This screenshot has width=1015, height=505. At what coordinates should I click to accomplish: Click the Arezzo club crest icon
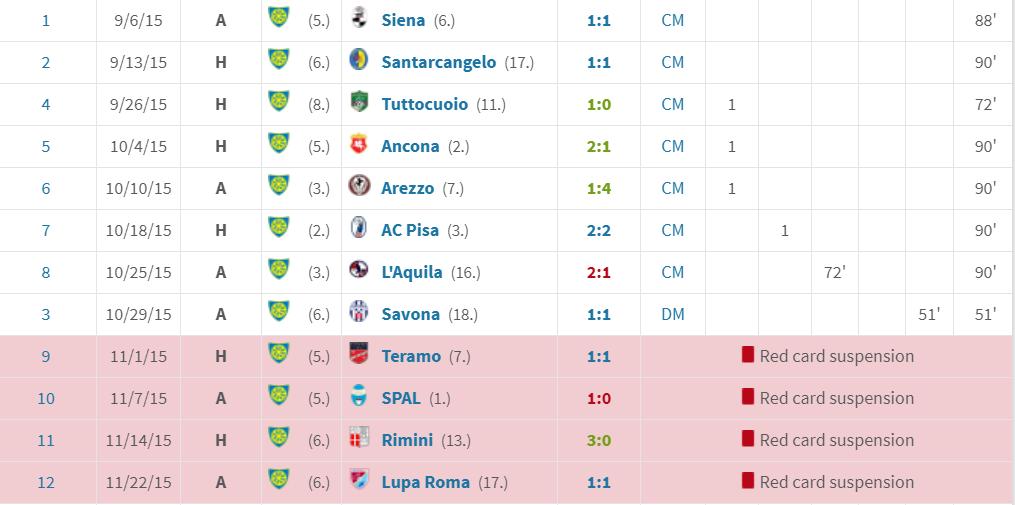(x=359, y=187)
